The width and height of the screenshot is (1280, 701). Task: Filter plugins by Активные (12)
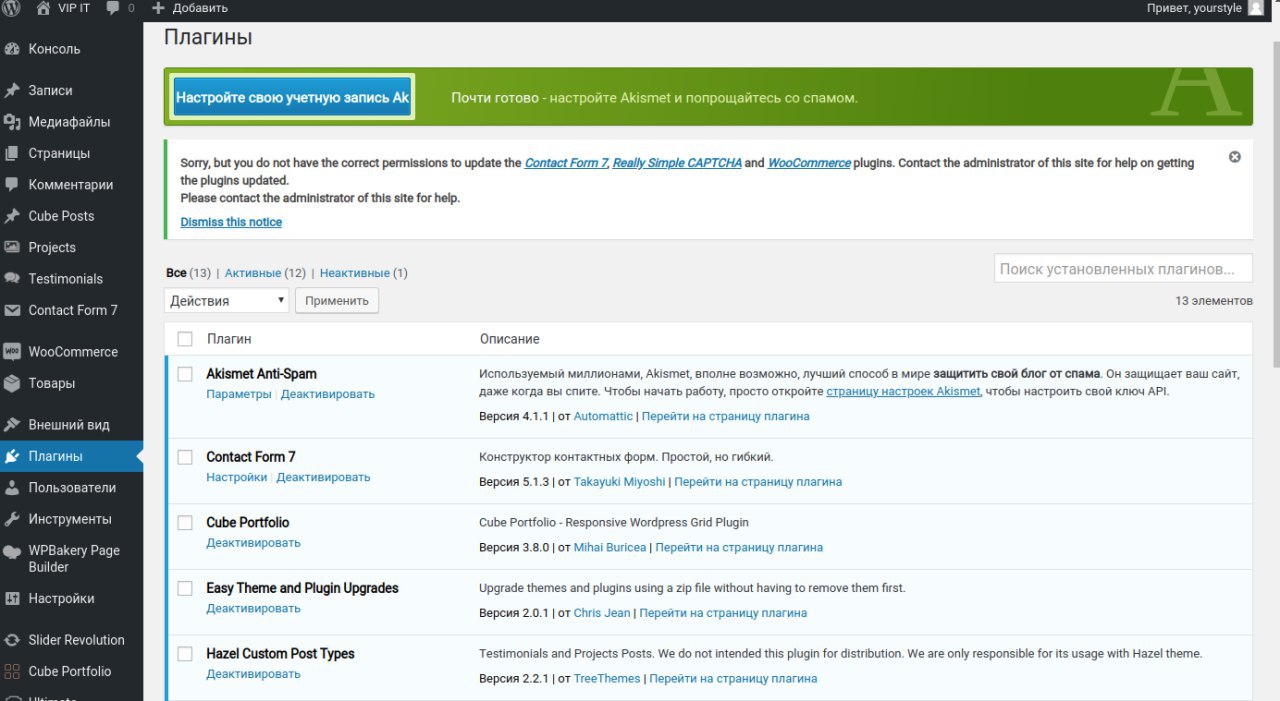[265, 273]
